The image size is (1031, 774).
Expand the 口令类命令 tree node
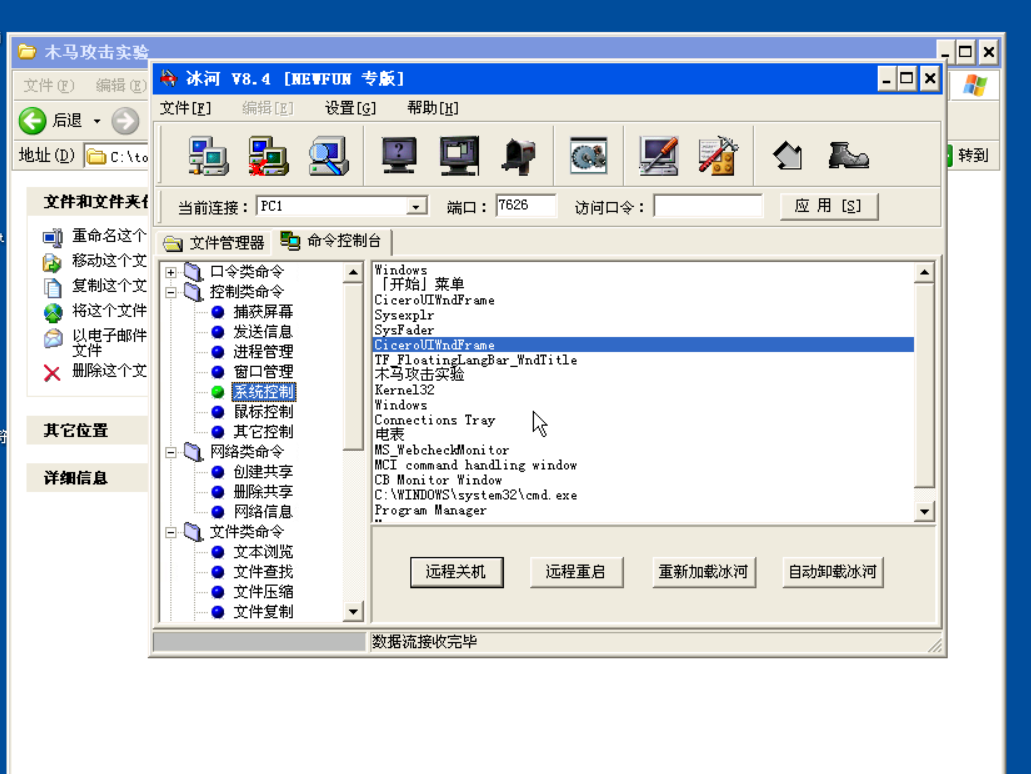click(171, 272)
